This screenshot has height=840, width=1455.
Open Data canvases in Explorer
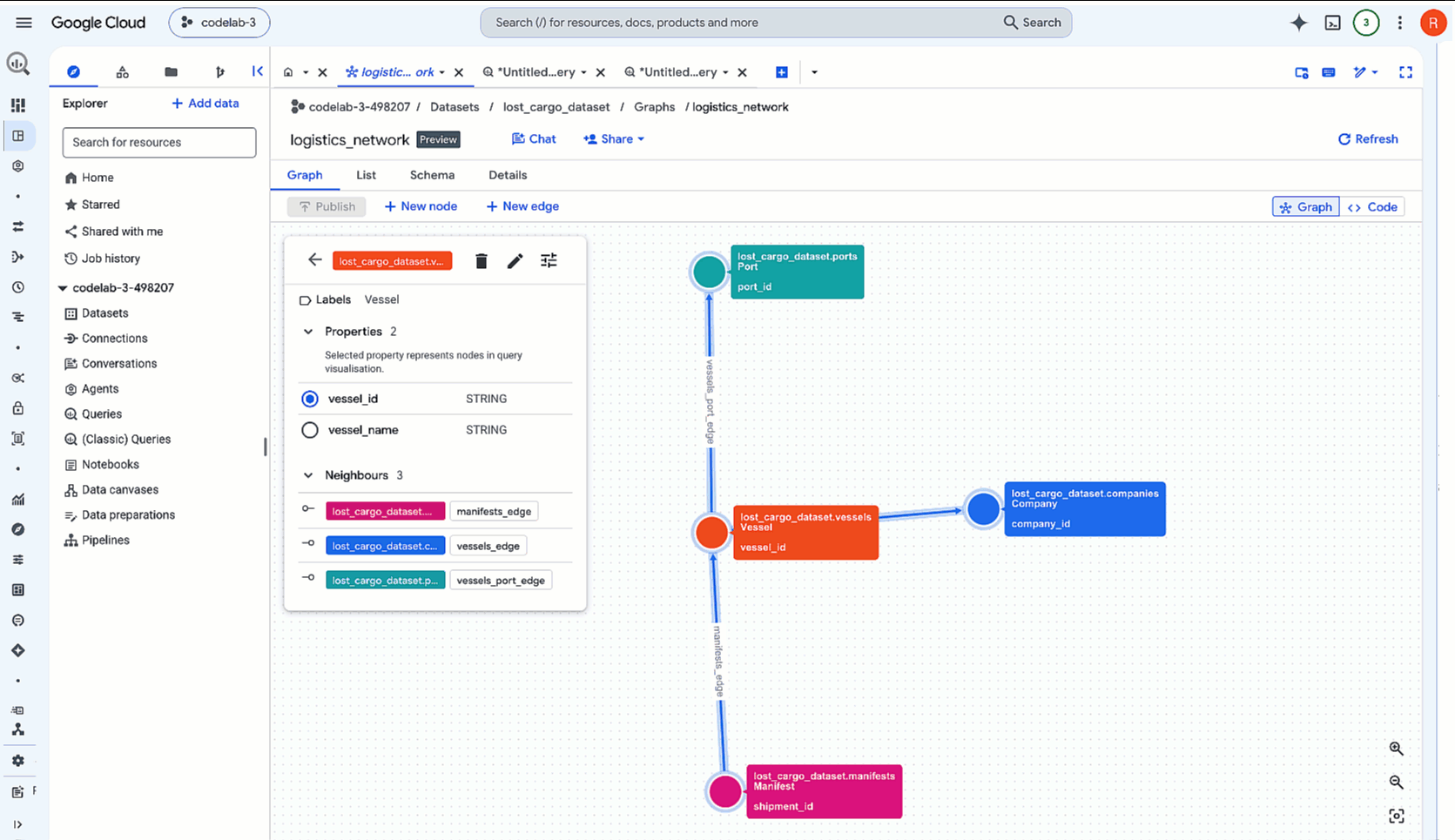point(119,490)
